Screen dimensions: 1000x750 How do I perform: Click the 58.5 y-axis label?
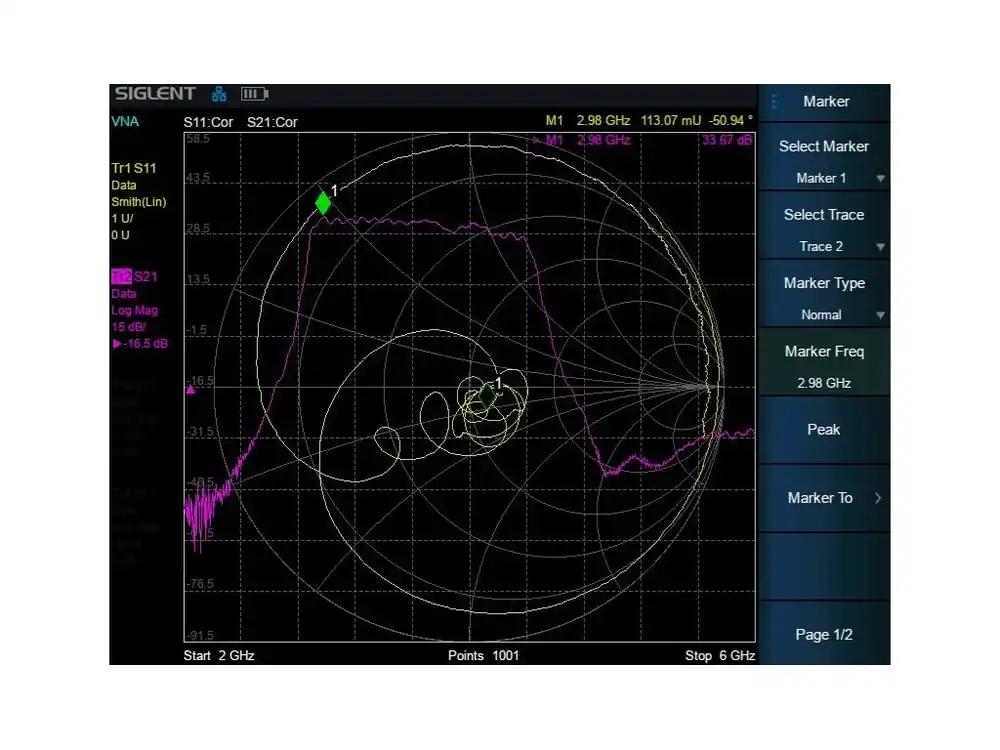pos(198,139)
